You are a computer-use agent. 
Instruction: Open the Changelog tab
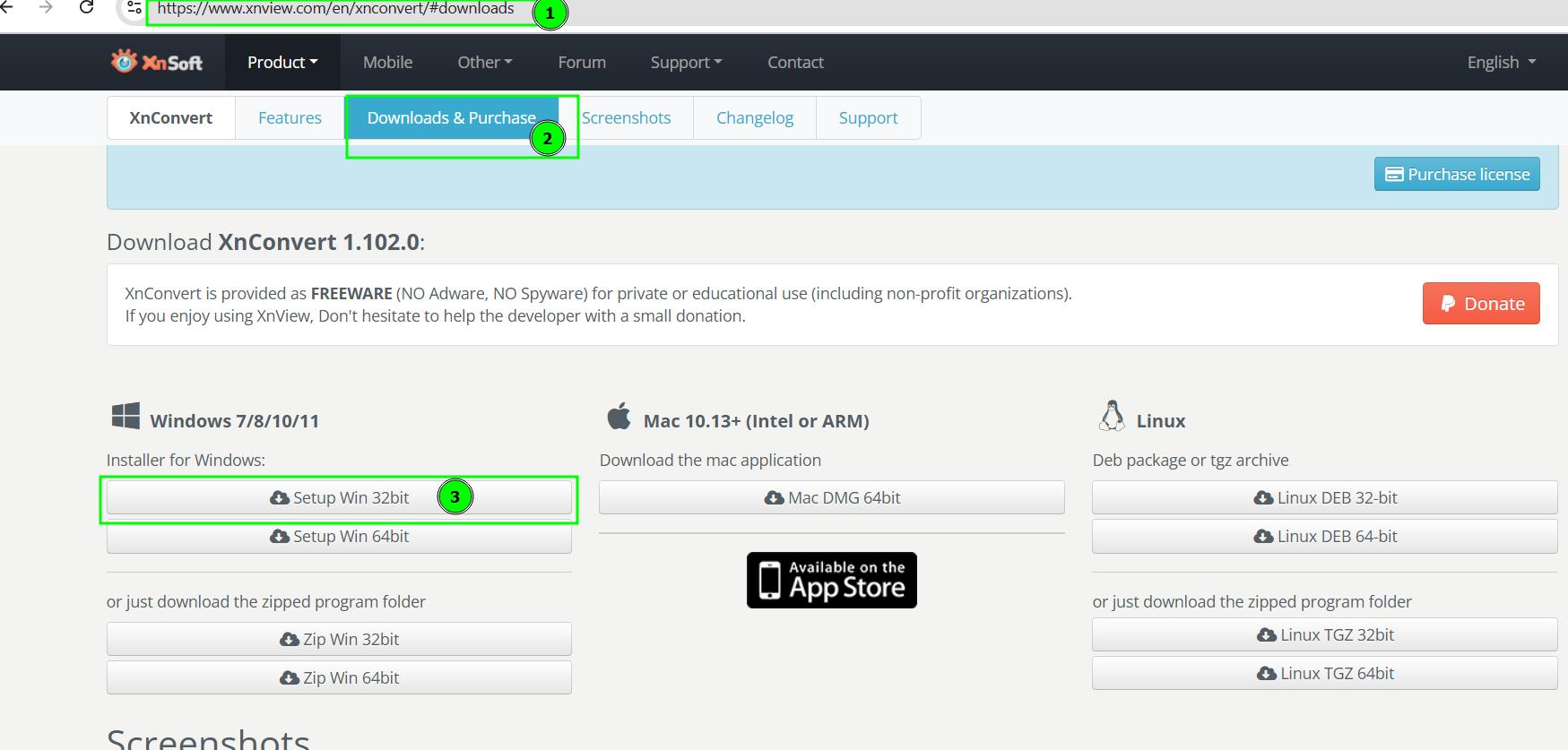tap(755, 117)
